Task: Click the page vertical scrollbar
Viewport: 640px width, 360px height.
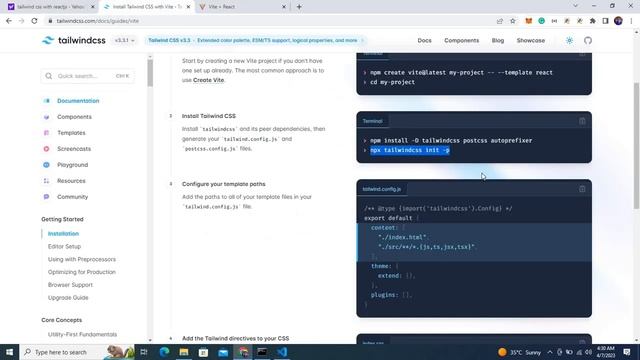Action: coord(636,147)
